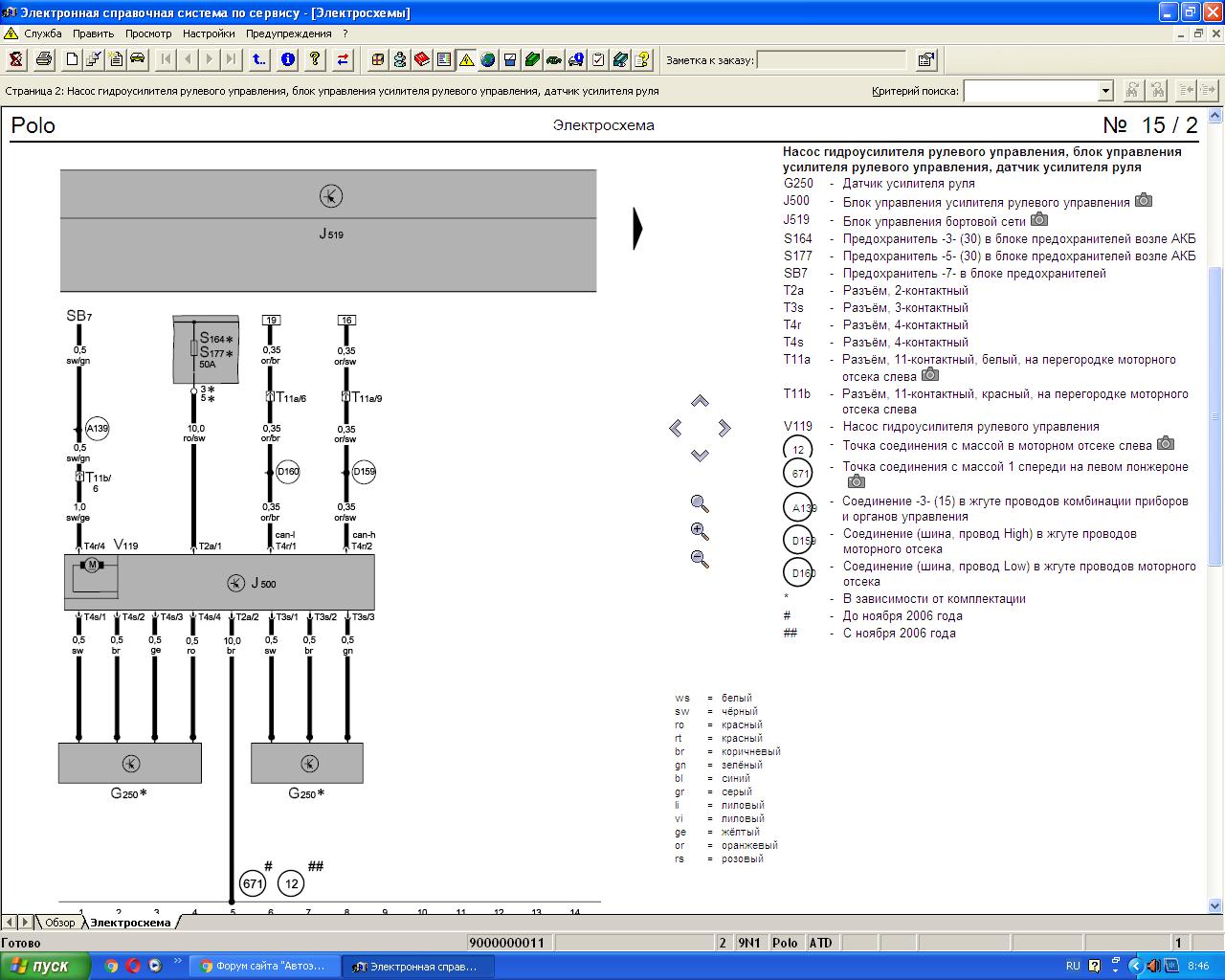Go to previous page arrow in toolbar

(188, 60)
